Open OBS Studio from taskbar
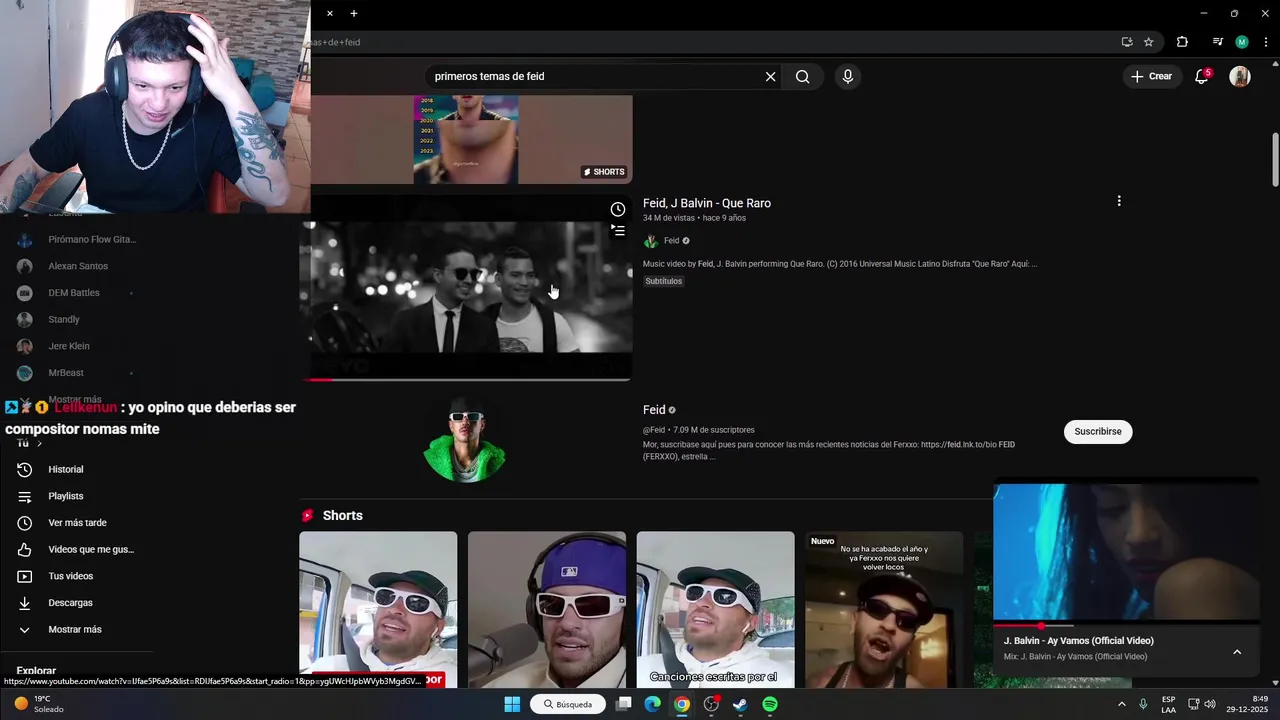 (x=711, y=704)
